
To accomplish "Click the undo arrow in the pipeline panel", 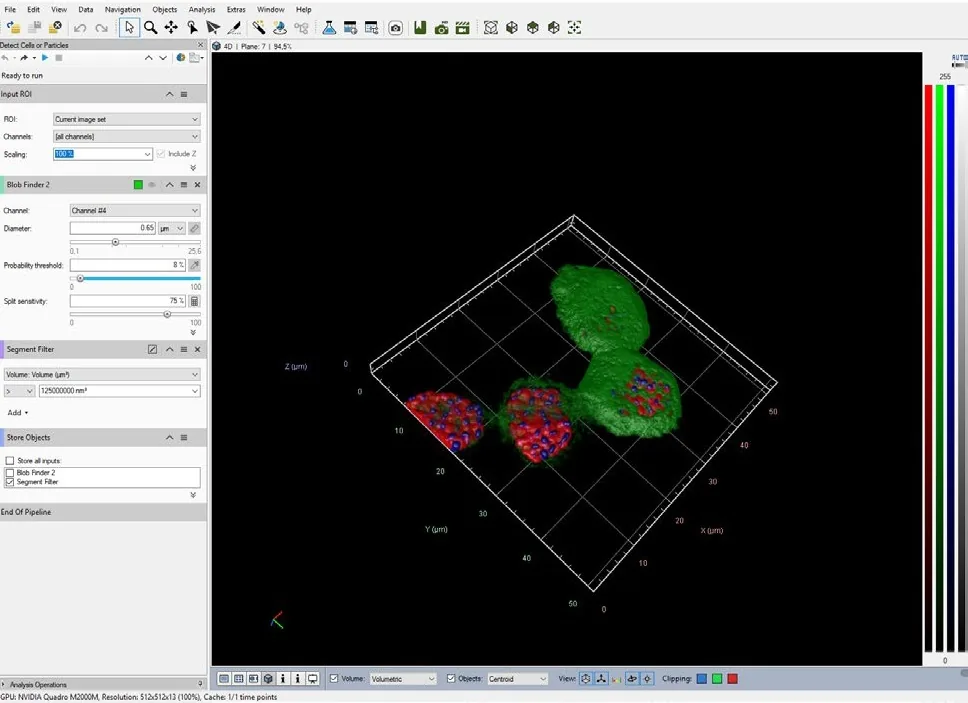I will coord(8,57).
